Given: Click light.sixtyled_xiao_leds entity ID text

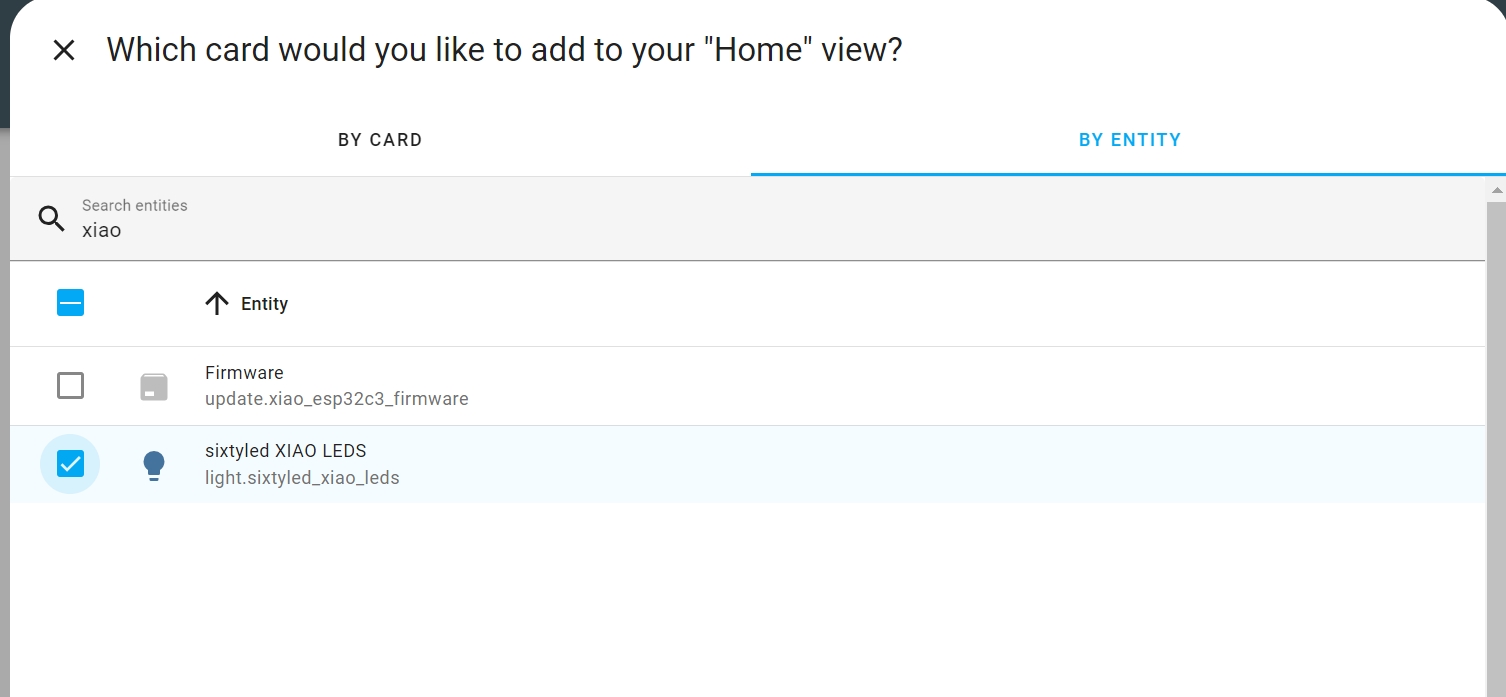Looking at the screenshot, I should (302, 478).
